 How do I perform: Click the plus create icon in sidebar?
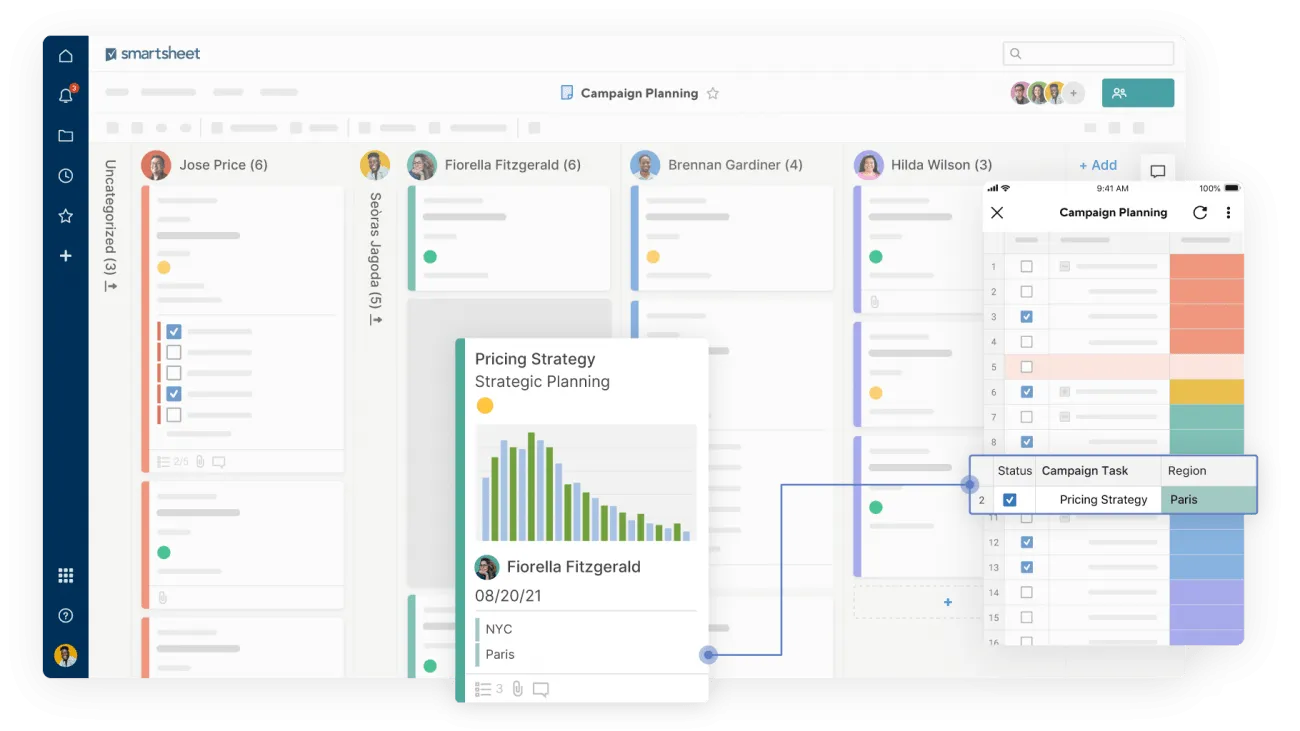(x=66, y=256)
